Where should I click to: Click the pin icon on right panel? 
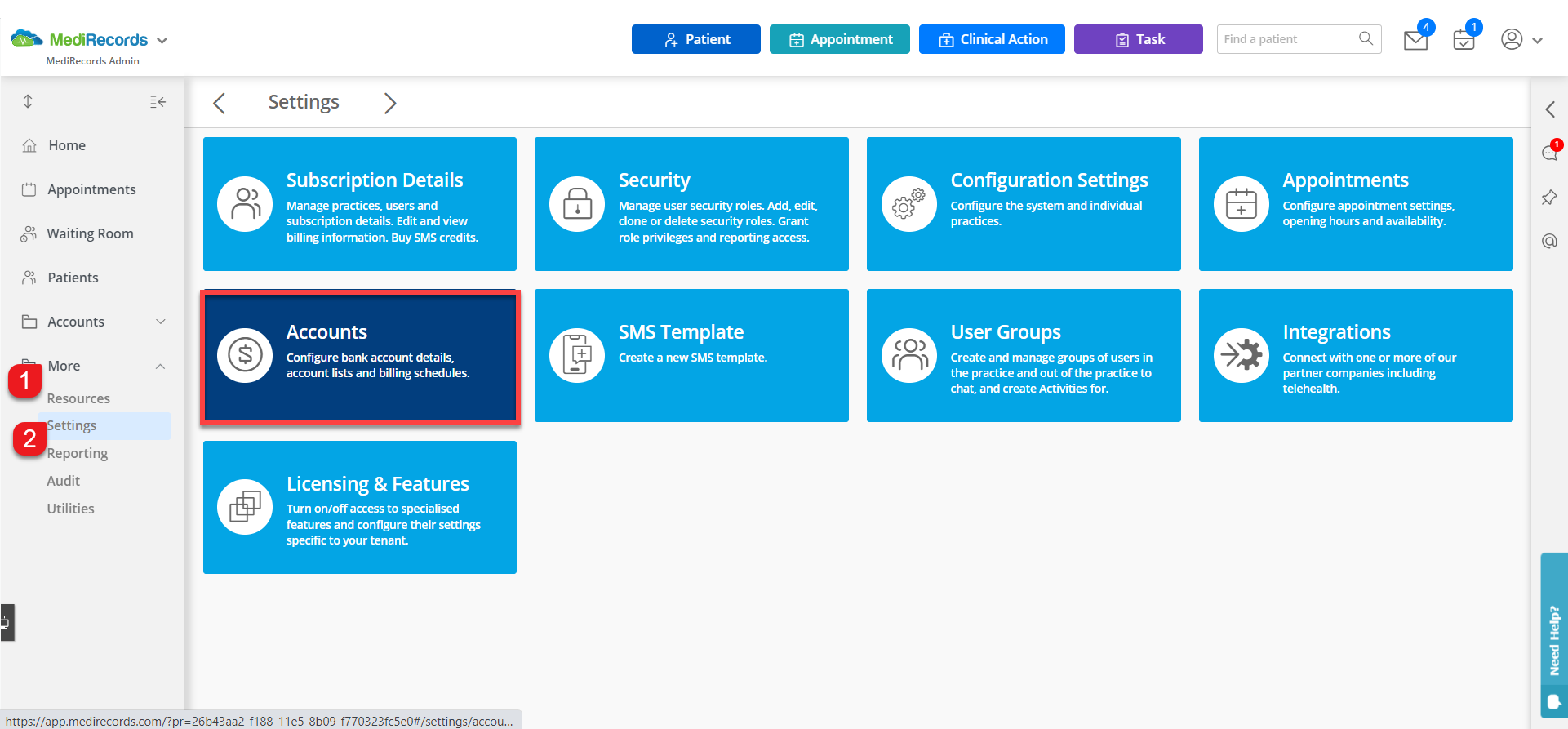(x=1549, y=198)
